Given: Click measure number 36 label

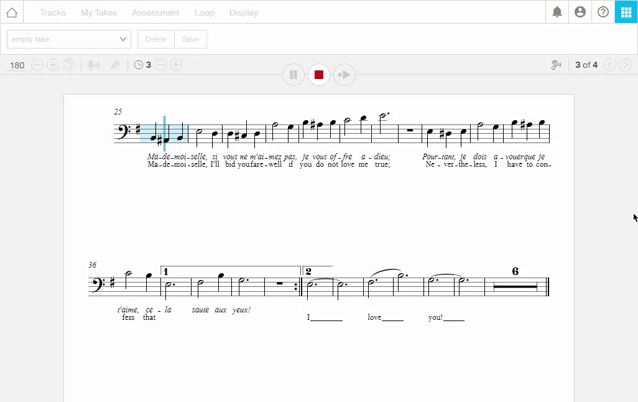Looking at the screenshot, I should pyautogui.click(x=92, y=264).
